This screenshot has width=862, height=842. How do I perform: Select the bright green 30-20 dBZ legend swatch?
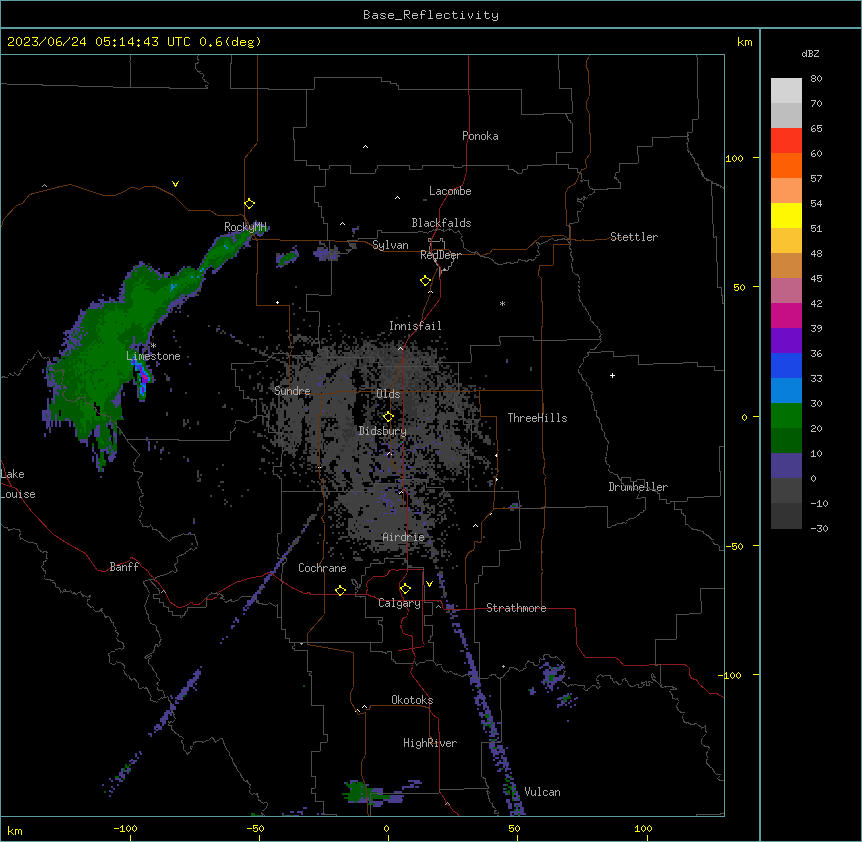click(x=786, y=416)
